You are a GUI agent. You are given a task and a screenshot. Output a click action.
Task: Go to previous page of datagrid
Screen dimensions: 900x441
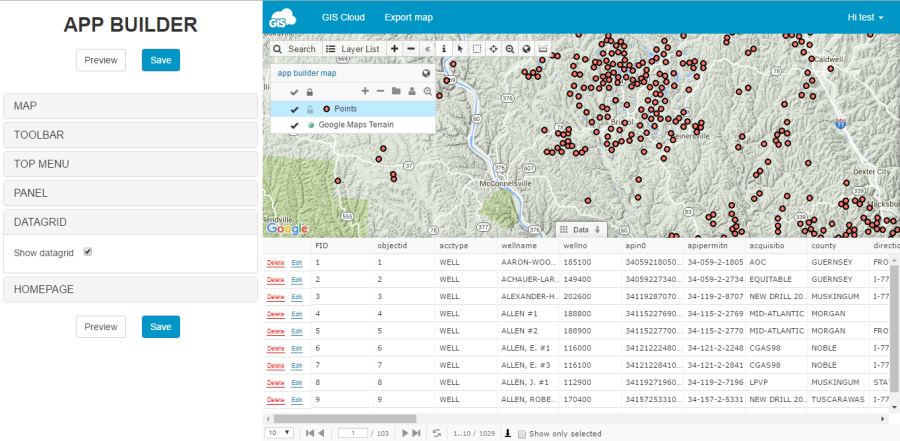pos(321,434)
